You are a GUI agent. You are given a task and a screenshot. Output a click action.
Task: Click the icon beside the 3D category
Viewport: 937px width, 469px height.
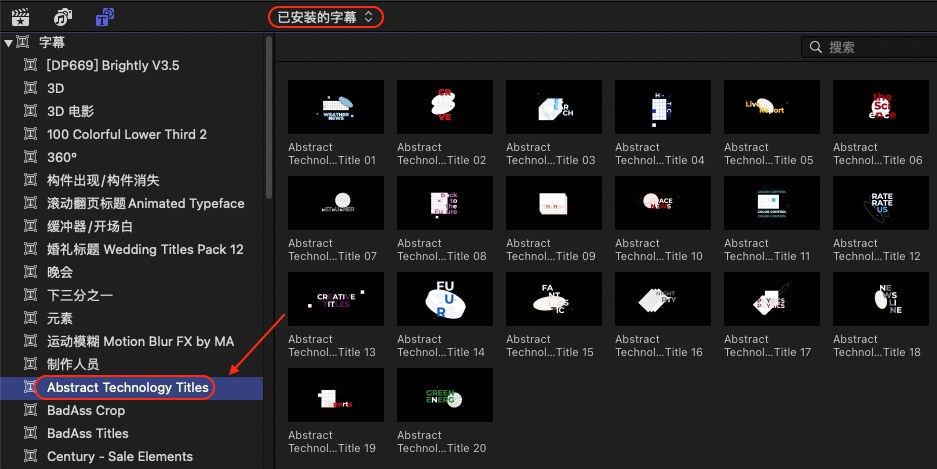pyautogui.click(x=30, y=88)
